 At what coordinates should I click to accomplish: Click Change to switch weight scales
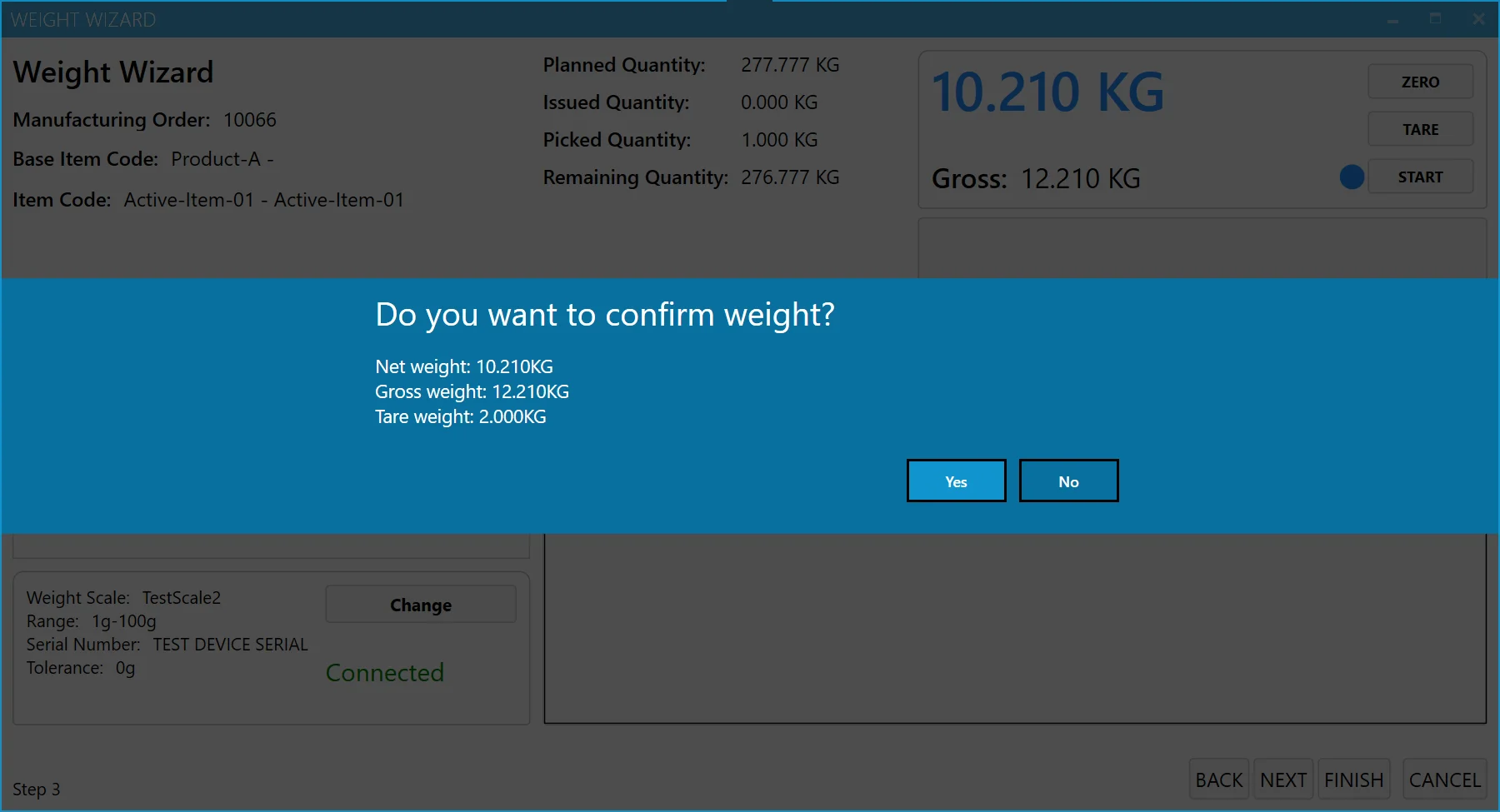tap(420, 605)
